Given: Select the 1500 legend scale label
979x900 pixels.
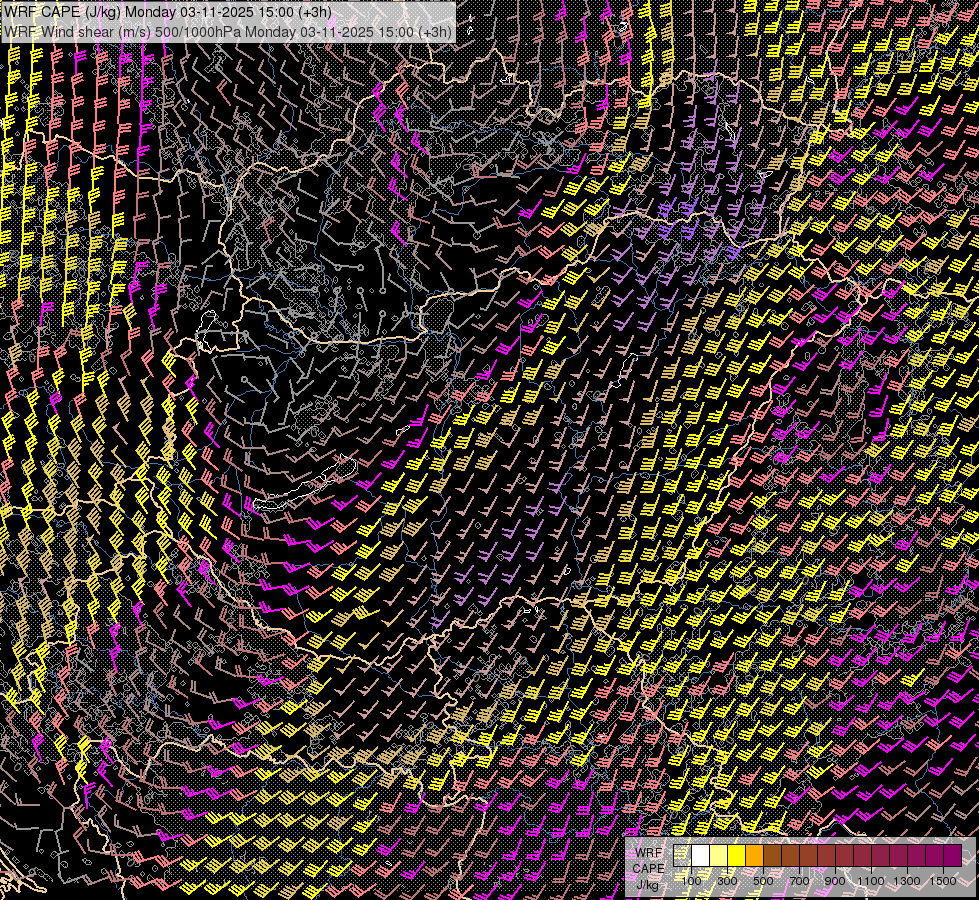Looking at the screenshot, I should (942, 881).
